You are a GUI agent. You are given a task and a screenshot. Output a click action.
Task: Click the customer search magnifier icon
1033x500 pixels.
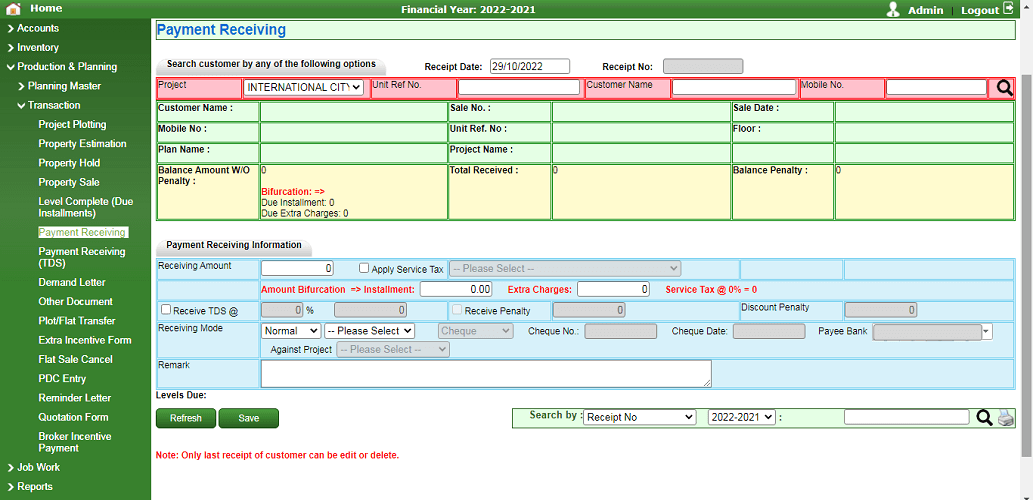[1004, 88]
